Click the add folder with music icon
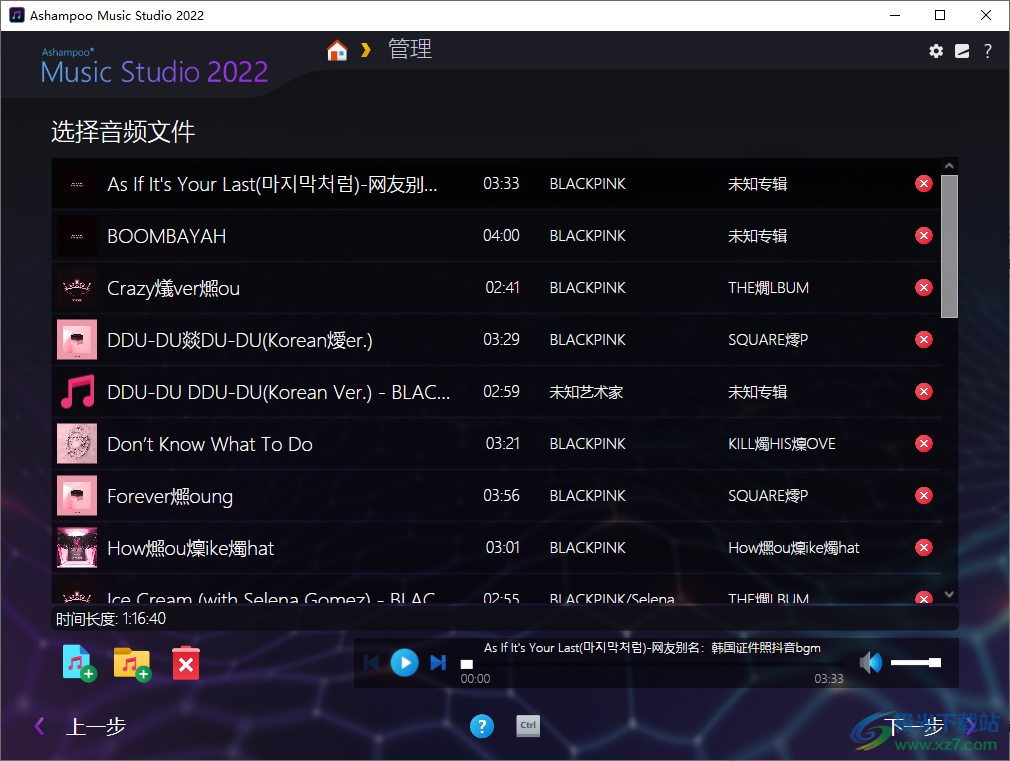 (x=132, y=662)
